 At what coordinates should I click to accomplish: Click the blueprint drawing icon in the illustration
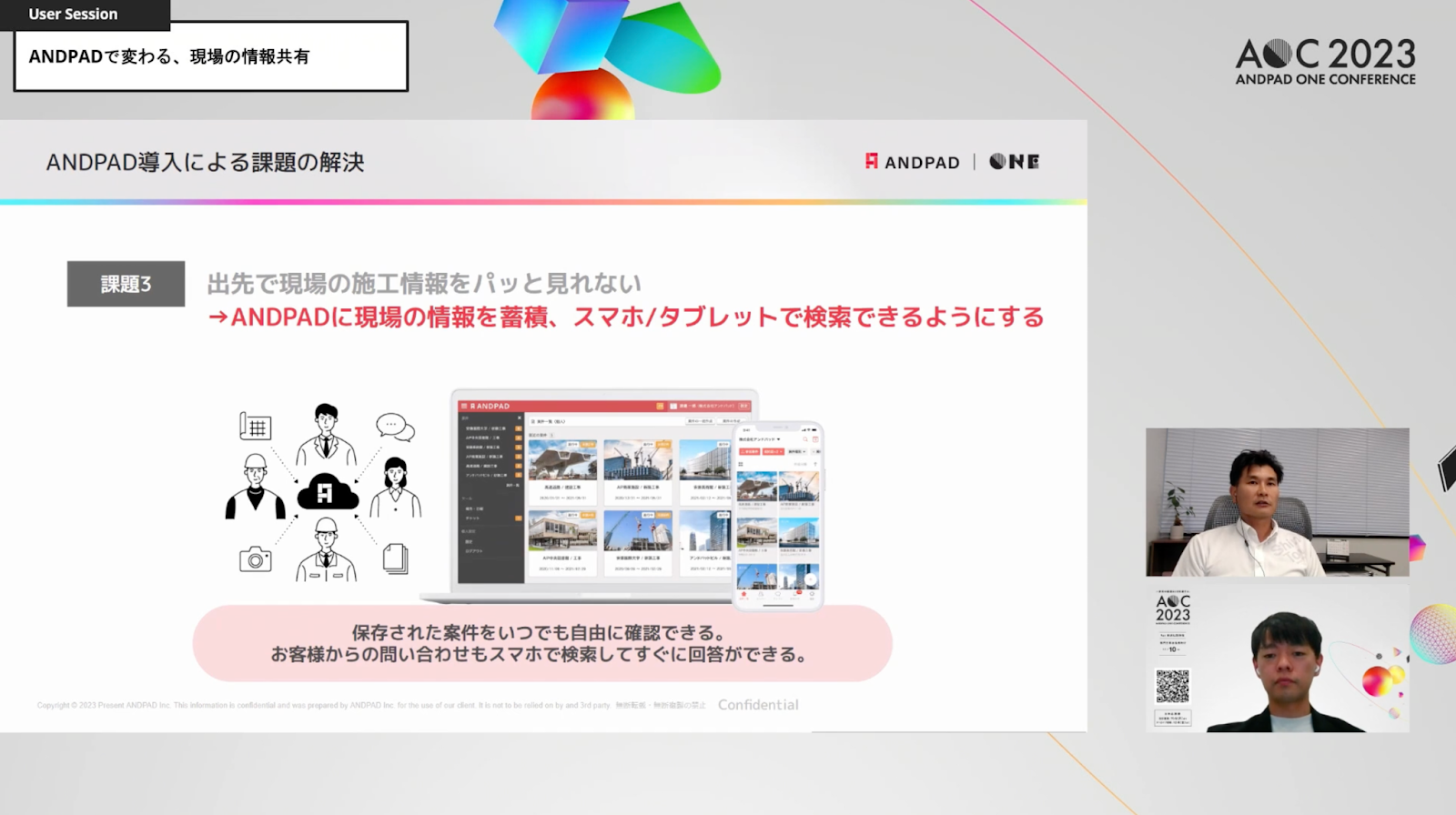pos(256,426)
